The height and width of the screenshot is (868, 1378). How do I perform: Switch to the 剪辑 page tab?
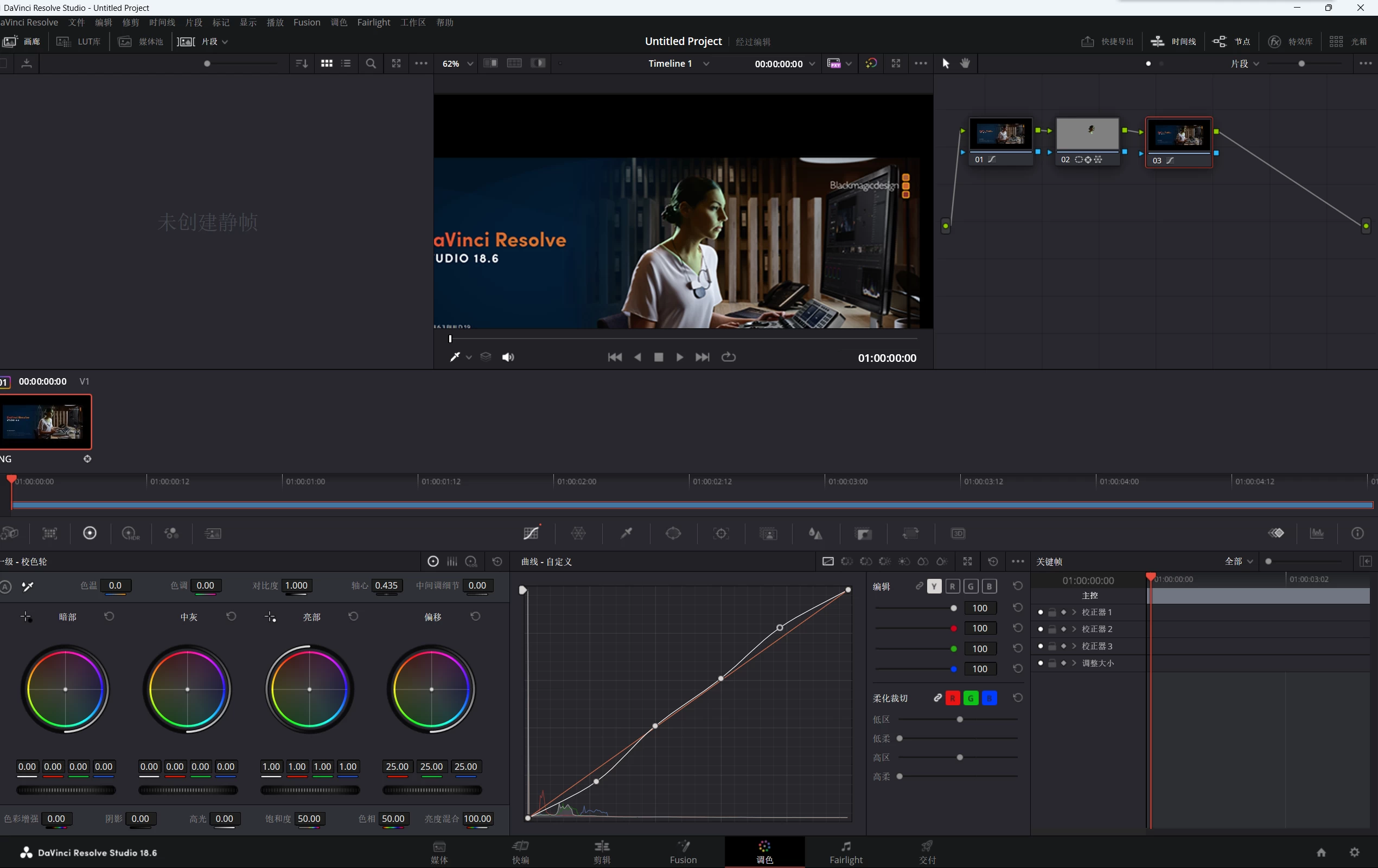(602, 852)
